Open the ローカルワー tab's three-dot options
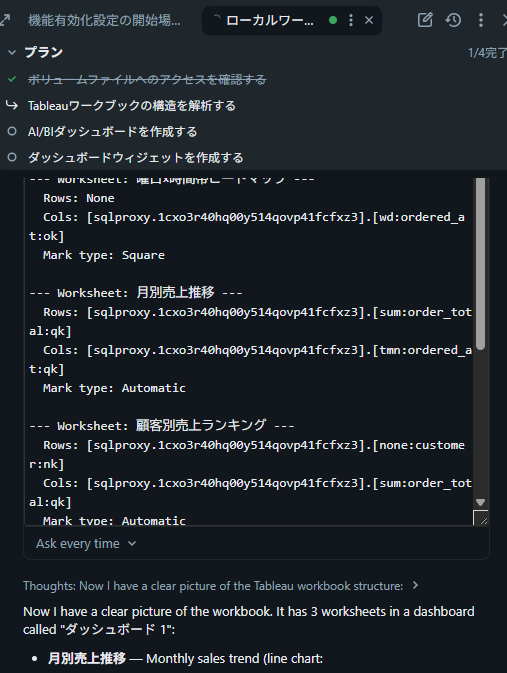This screenshot has height=673, width=507. (x=351, y=20)
